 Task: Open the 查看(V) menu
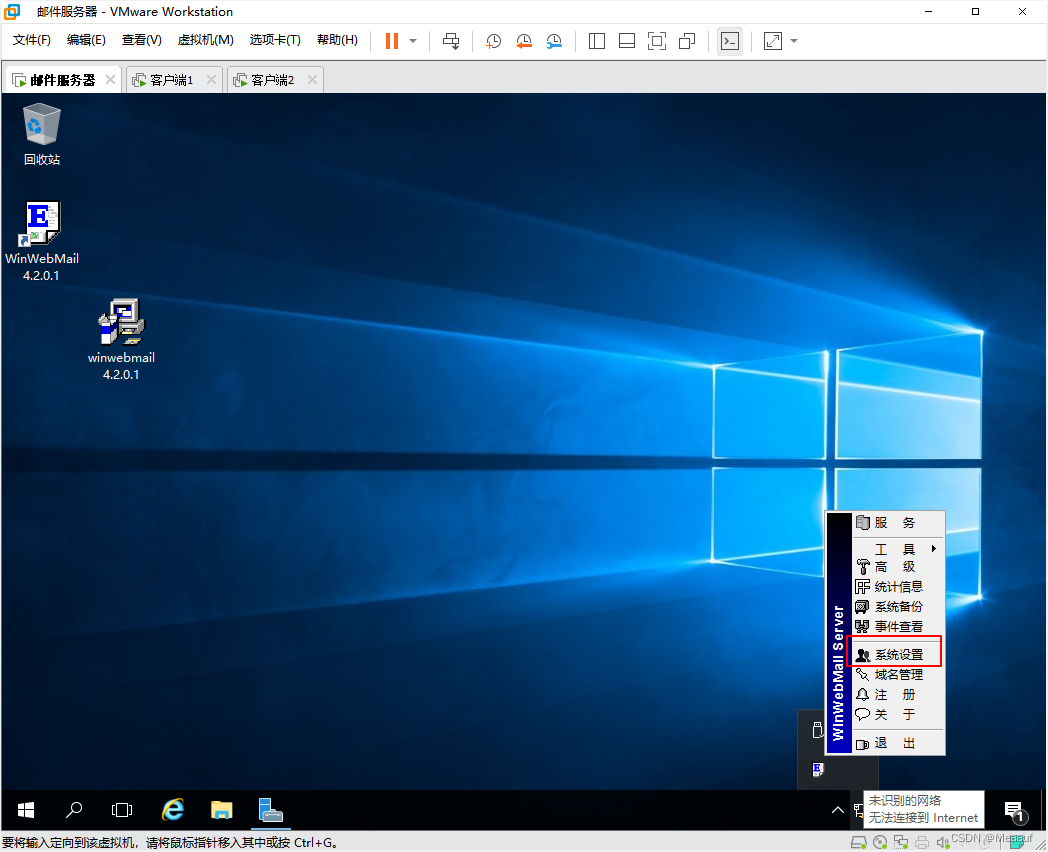[x=142, y=40]
